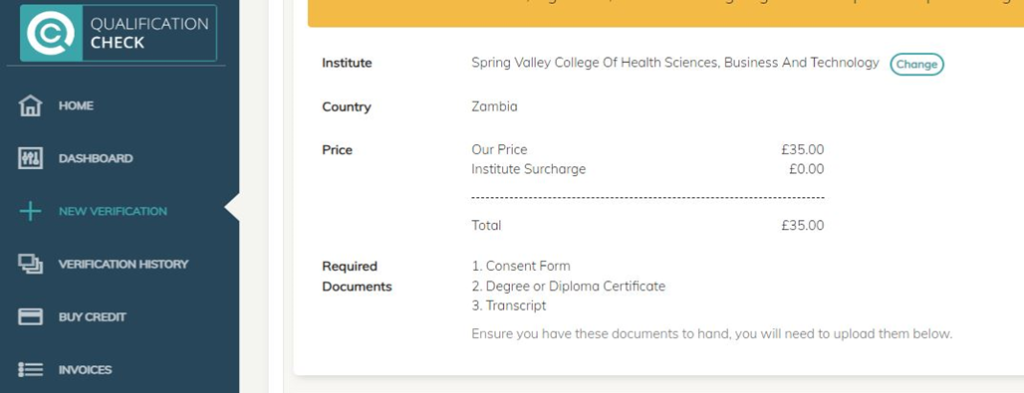The height and width of the screenshot is (393, 1024).
Task: Click the Qualification Check logo text
Action: 150,33
